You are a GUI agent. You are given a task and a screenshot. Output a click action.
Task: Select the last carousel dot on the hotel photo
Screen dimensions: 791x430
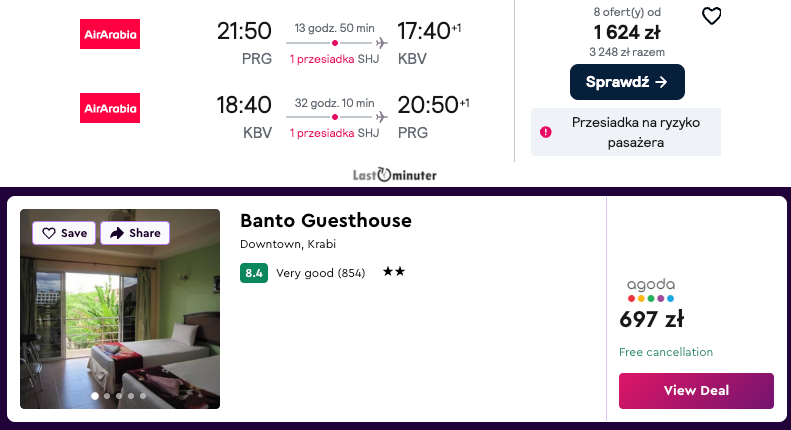point(143,396)
